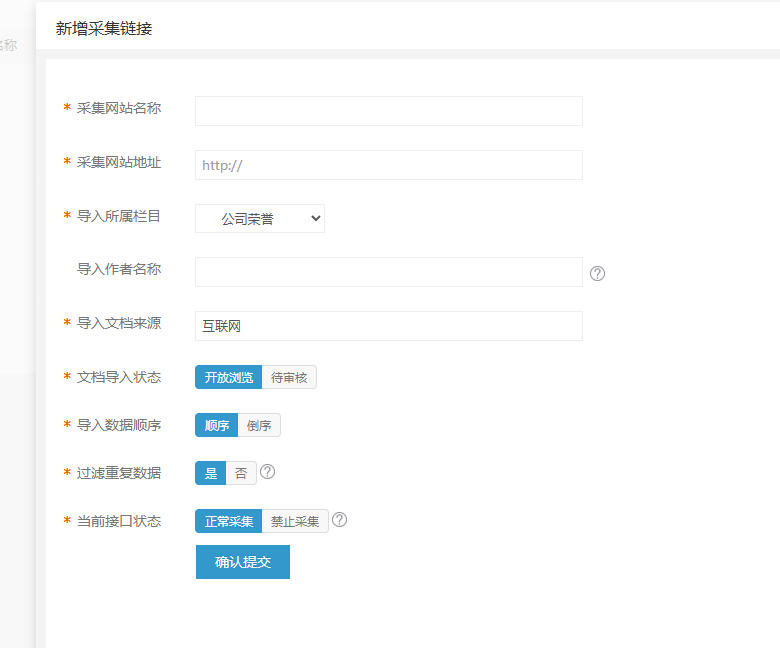Click the 导入文档来源 label

(x=119, y=323)
